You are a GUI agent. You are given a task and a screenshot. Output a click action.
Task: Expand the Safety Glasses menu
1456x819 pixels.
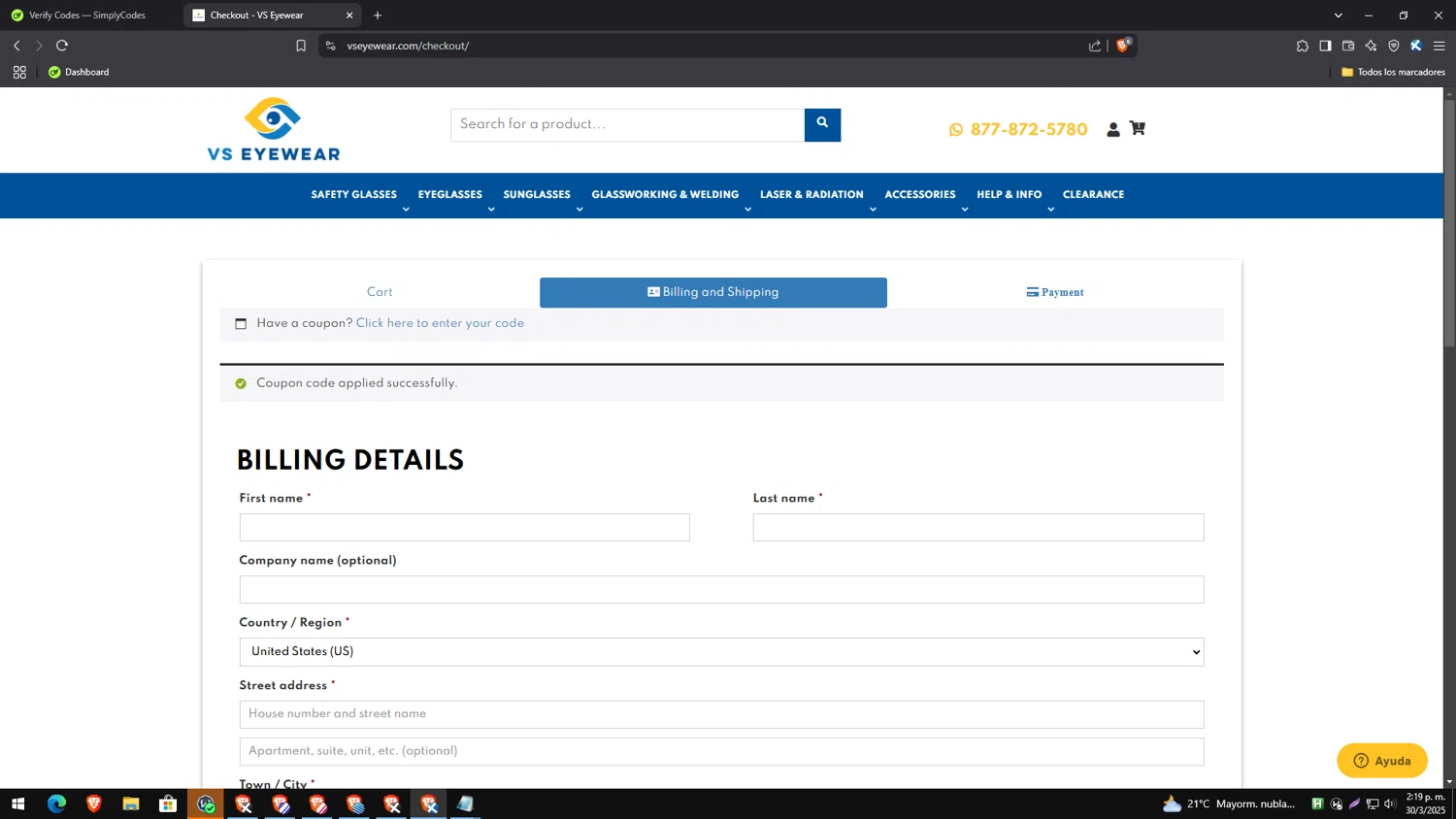(x=353, y=195)
